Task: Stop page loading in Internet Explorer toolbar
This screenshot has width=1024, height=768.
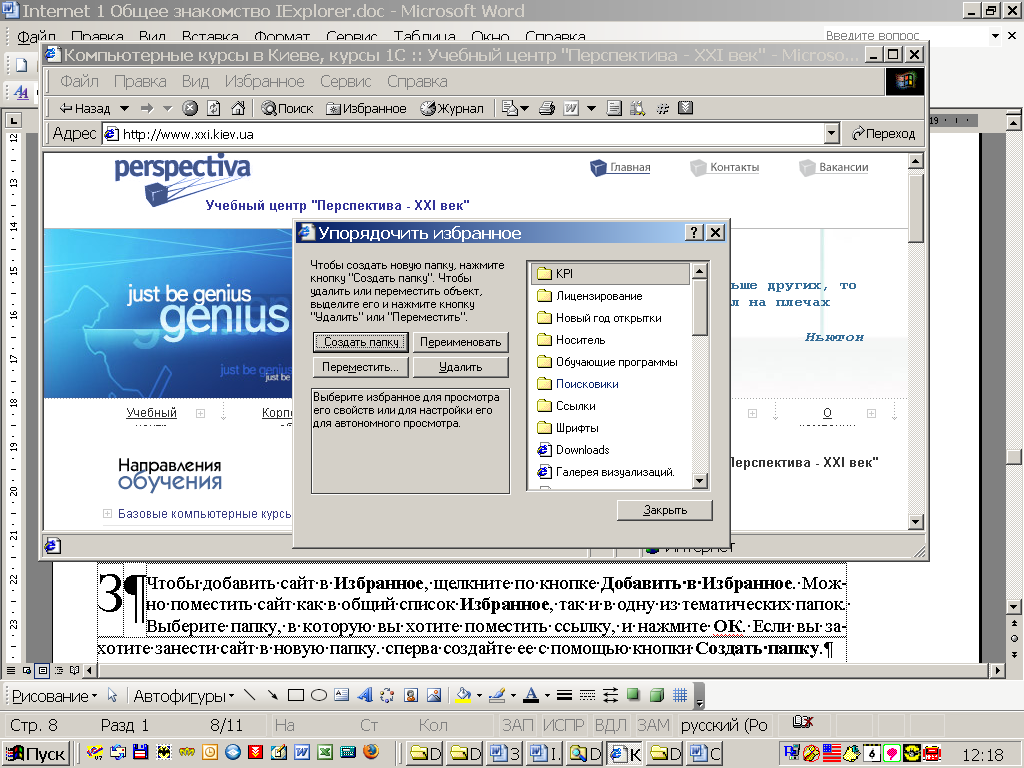Action: tap(190, 108)
